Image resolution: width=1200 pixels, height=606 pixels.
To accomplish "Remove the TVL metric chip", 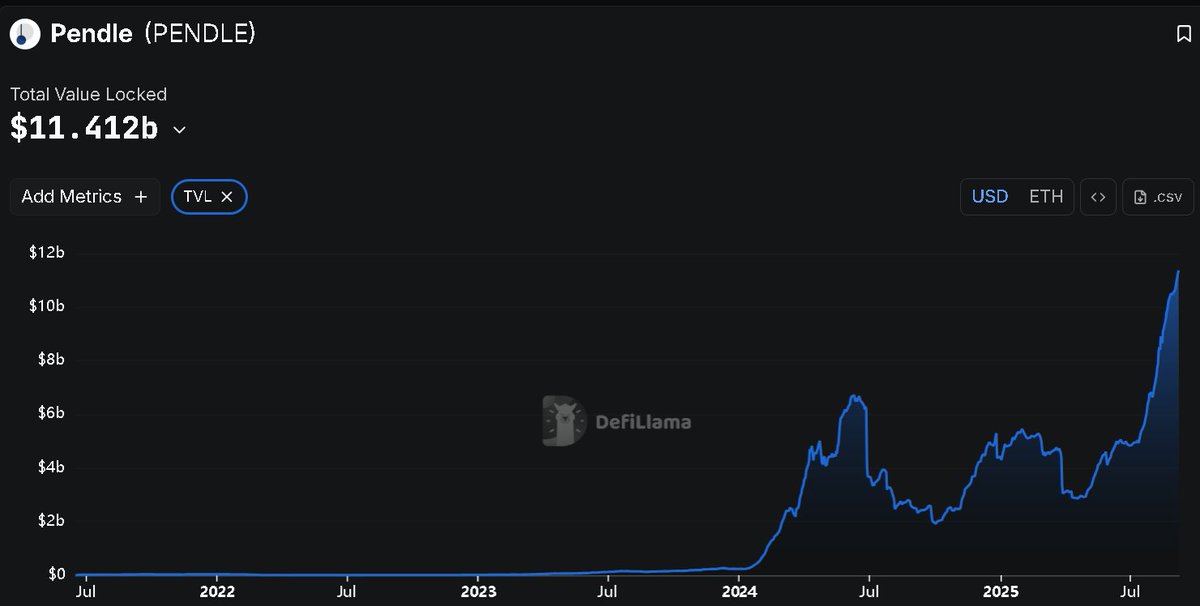I will pyautogui.click(x=227, y=197).
